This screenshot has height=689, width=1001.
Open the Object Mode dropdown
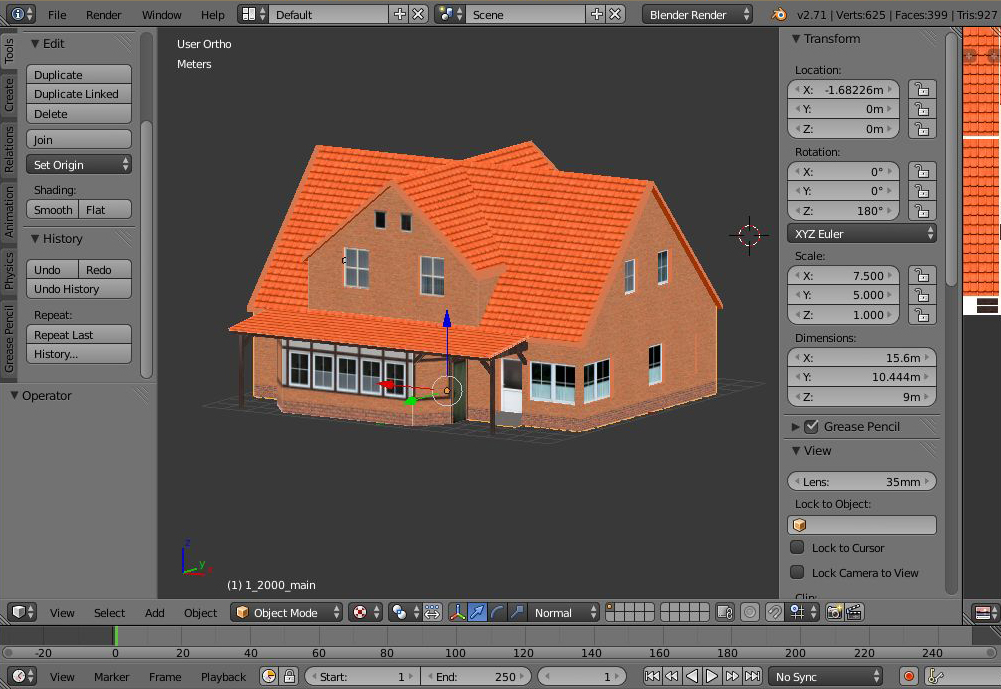288,612
